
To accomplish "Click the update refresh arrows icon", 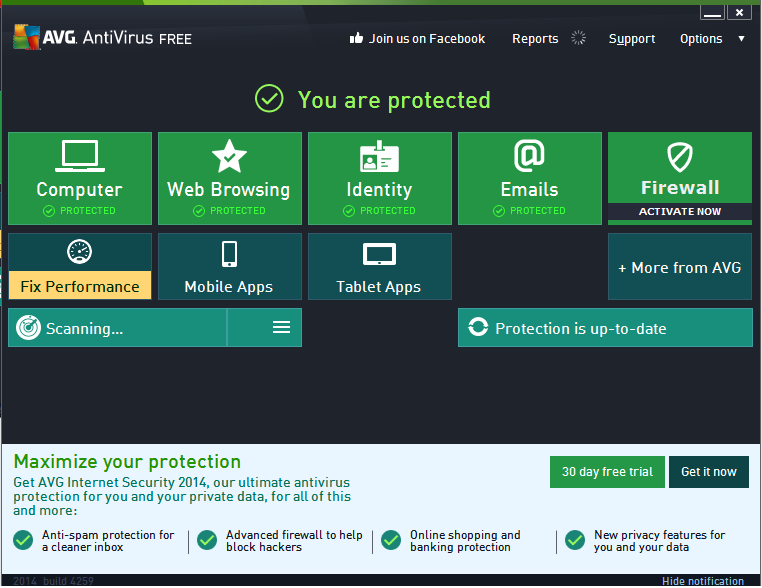I will pyautogui.click(x=478, y=327).
